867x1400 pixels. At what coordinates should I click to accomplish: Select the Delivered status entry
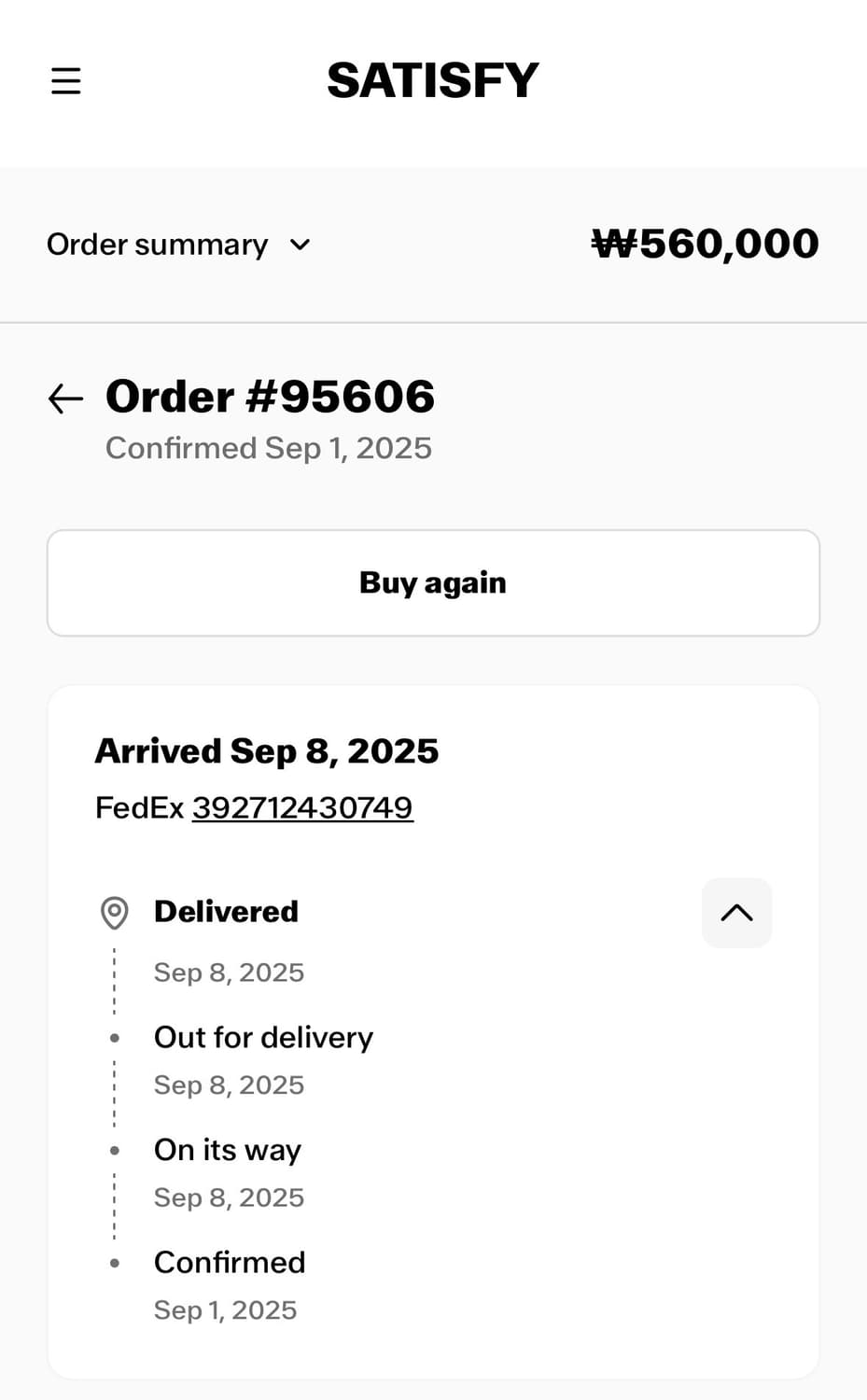click(226, 912)
